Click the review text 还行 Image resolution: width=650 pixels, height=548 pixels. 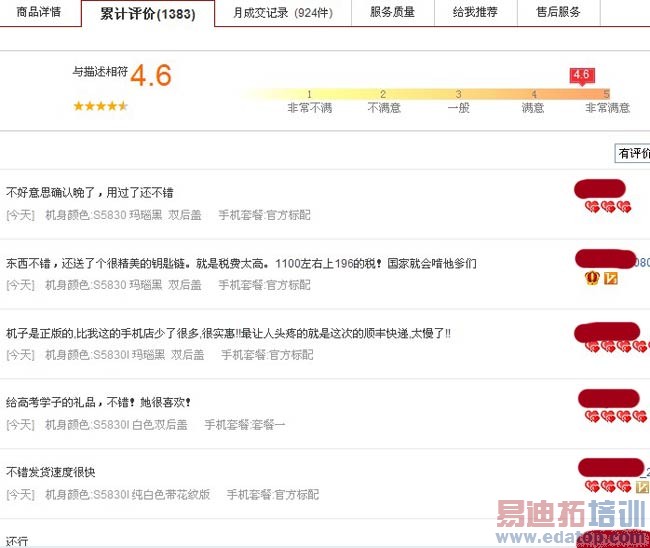coord(17,541)
